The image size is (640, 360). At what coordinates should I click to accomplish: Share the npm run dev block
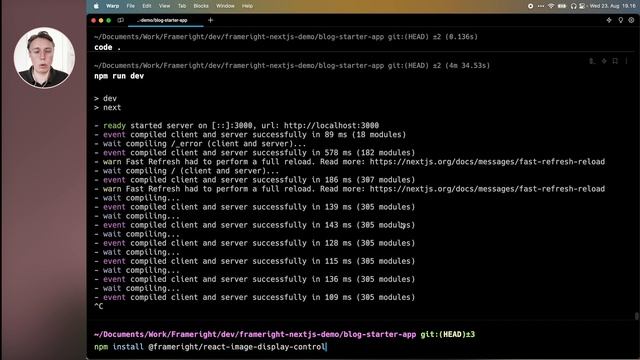pos(592,61)
